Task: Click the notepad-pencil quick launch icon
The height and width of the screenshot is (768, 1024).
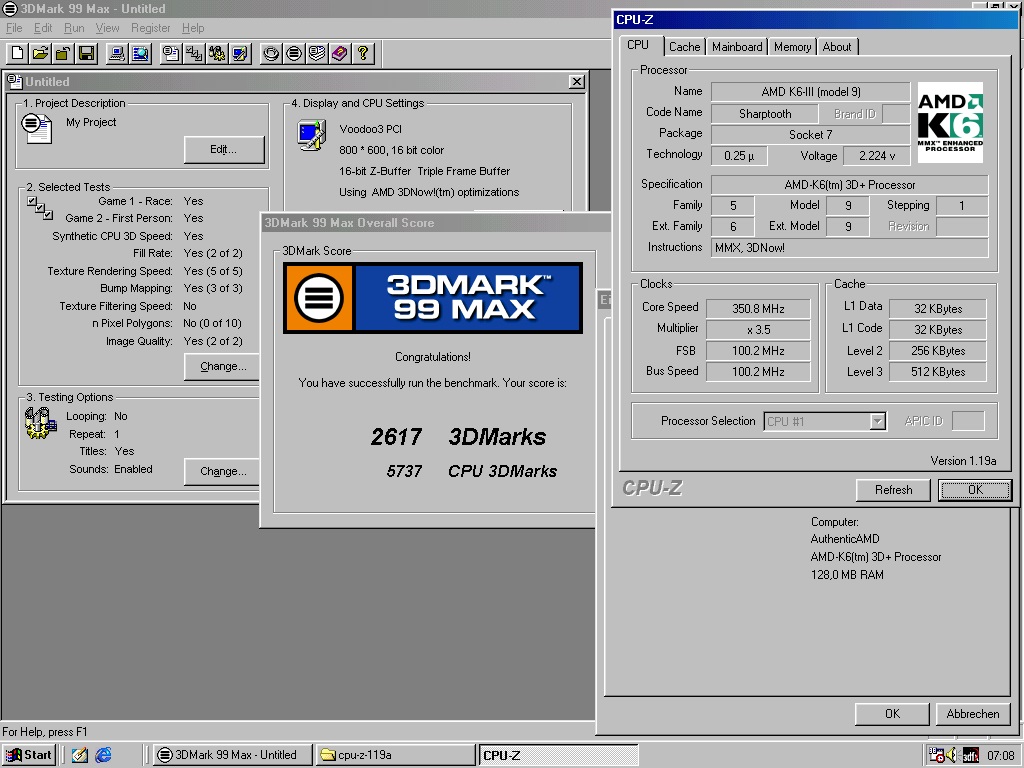Action: click(x=80, y=755)
